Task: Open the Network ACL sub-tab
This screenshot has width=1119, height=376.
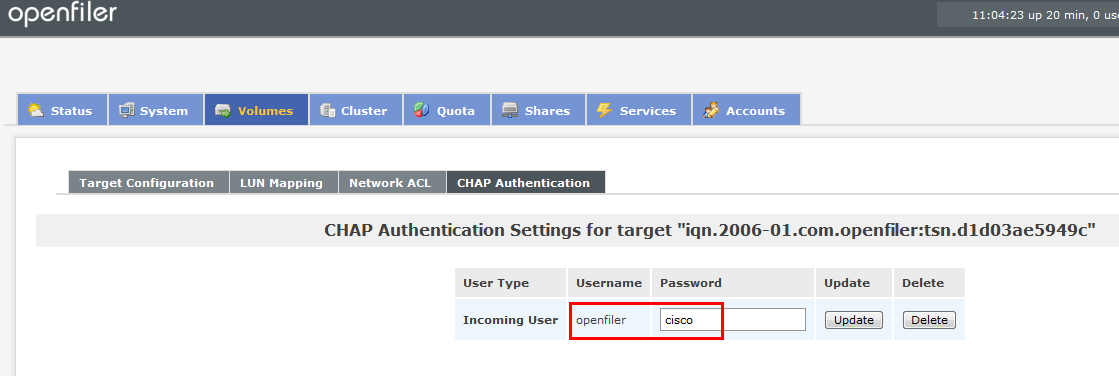Action: (x=392, y=183)
